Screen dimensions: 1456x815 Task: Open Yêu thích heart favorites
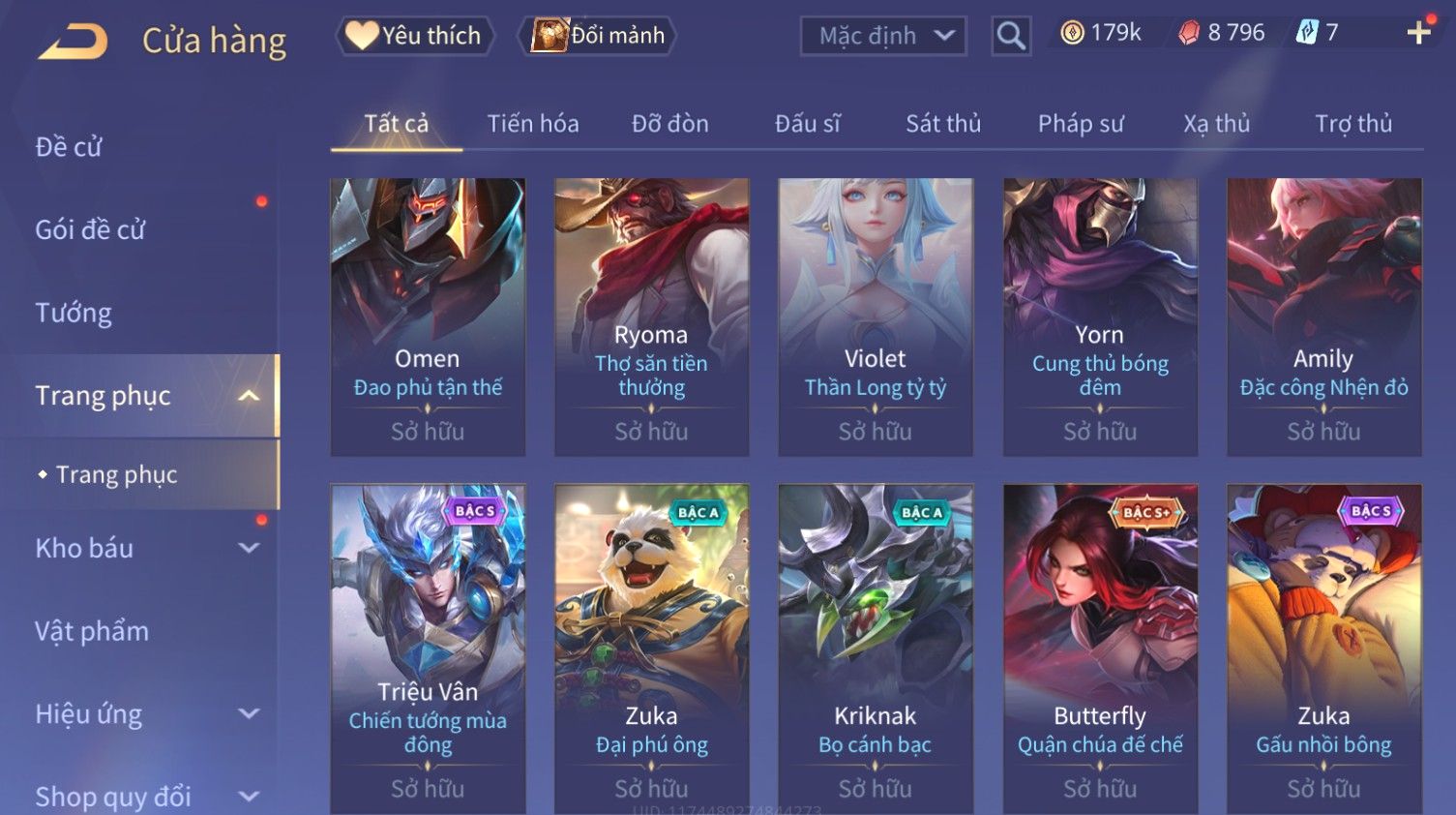point(415,36)
